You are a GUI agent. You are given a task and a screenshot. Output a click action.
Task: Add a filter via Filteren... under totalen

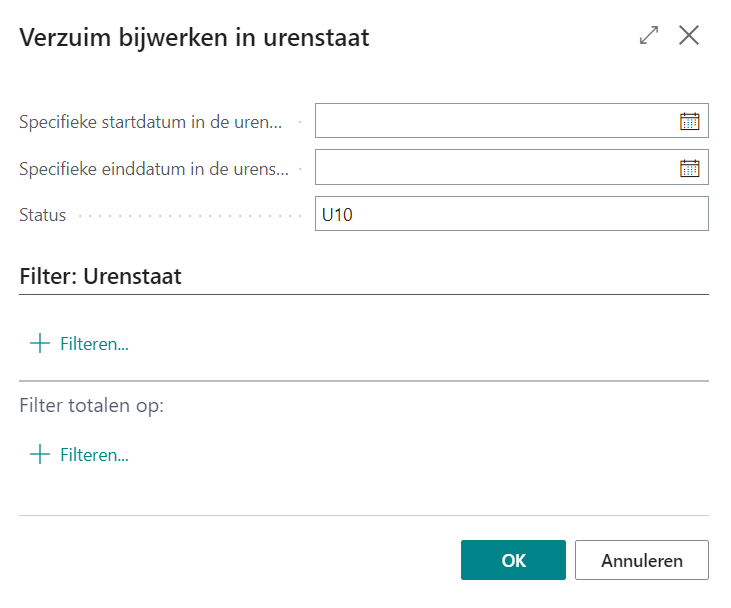pyautogui.click(x=94, y=455)
